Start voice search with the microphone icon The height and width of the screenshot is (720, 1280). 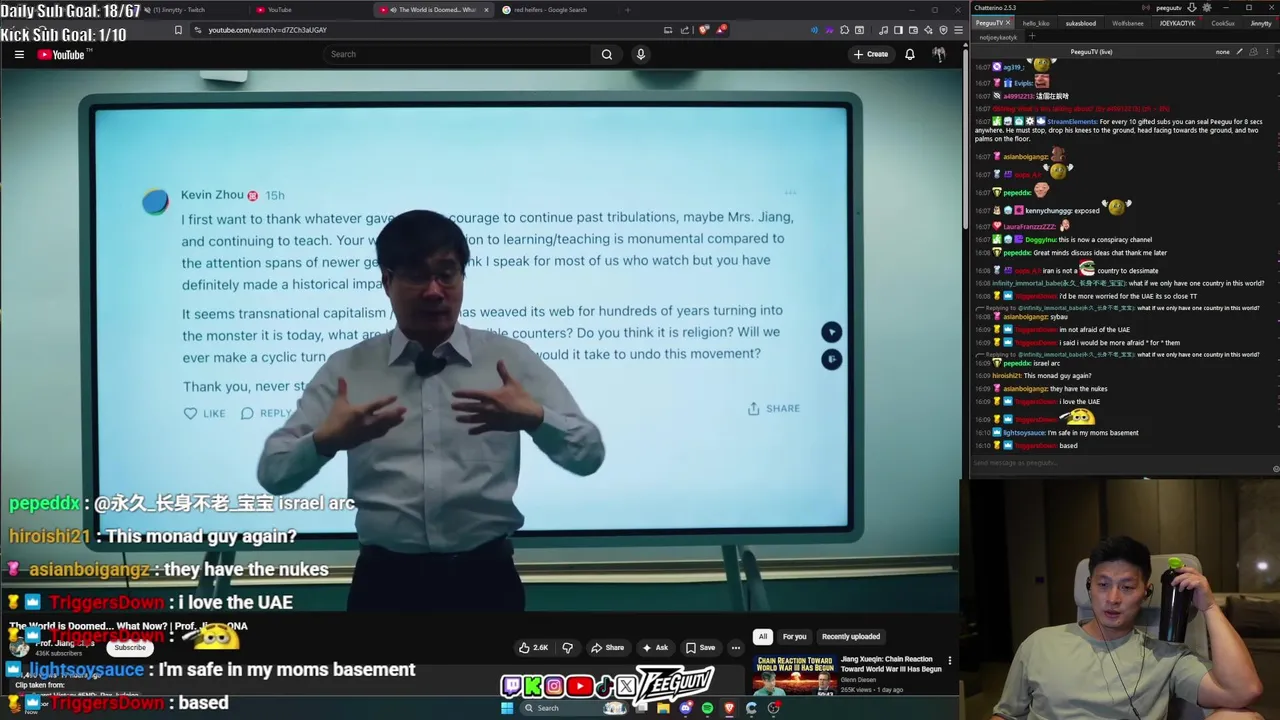[641, 54]
